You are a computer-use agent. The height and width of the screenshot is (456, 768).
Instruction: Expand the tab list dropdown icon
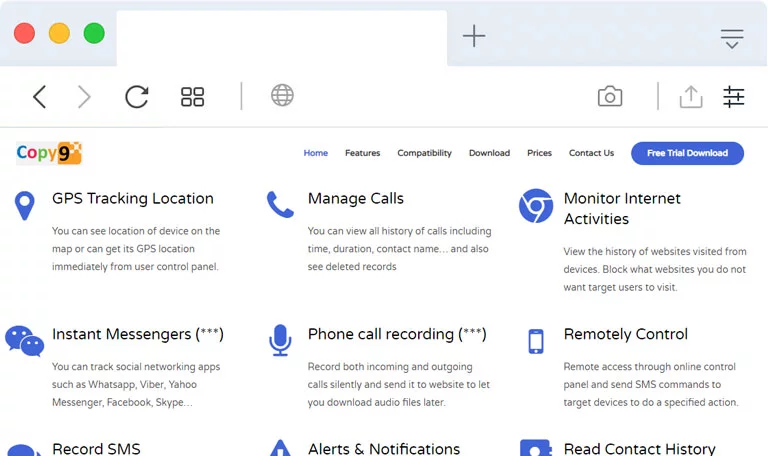[x=732, y=39]
